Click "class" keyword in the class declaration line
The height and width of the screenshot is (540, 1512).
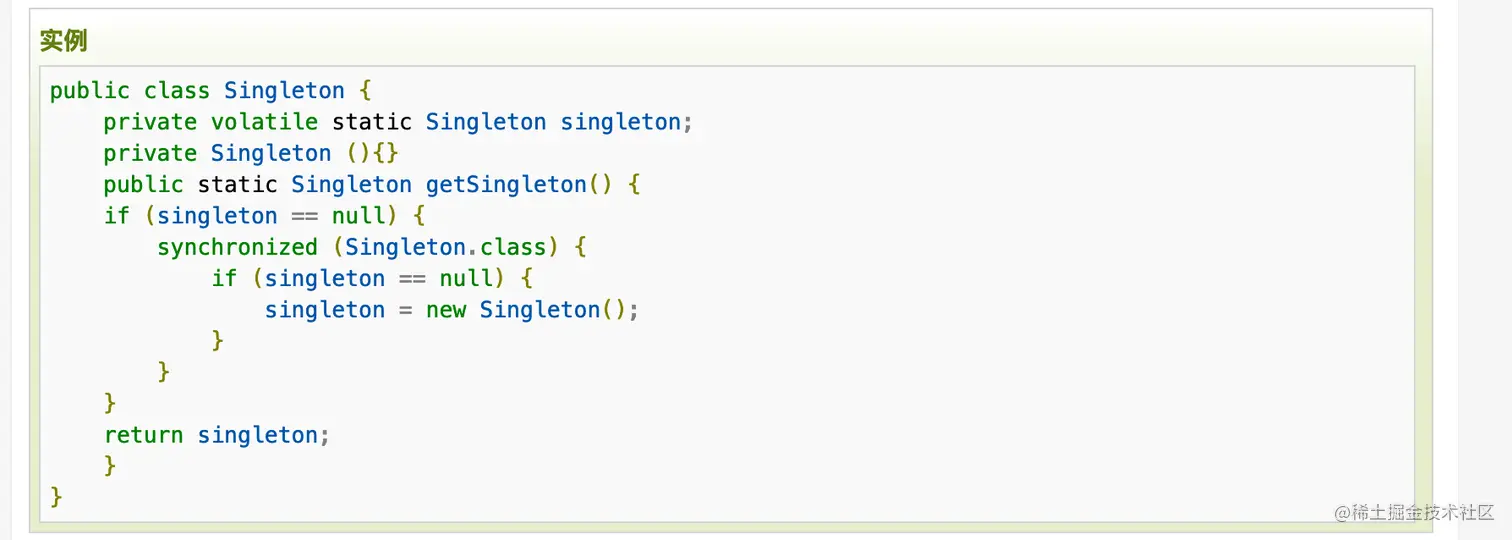click(177, 91)
